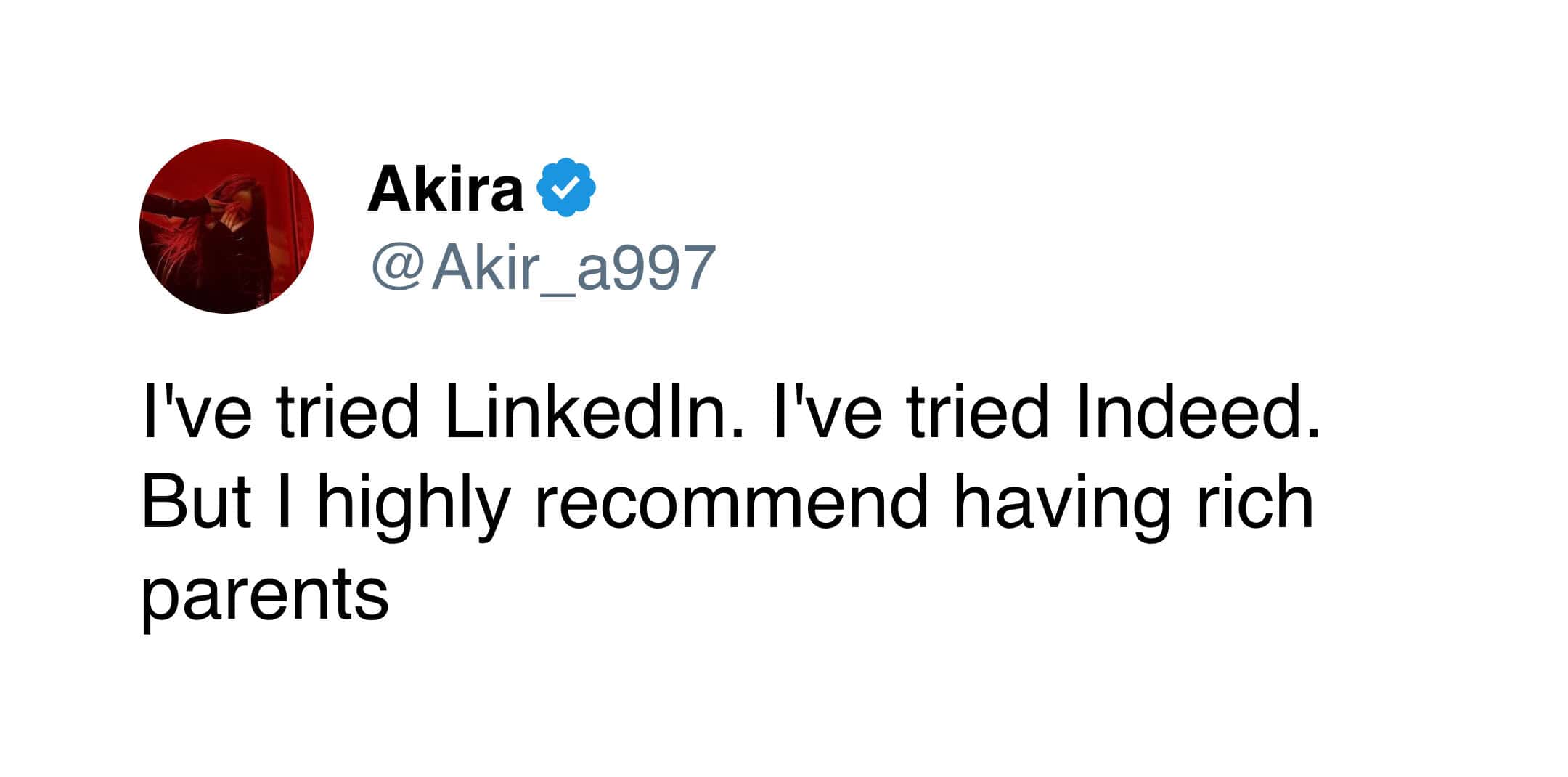This screenshot has width=1568, height=777.
Task: Click the blue verified checkmark badge
Action: click(x=566, y=188)
